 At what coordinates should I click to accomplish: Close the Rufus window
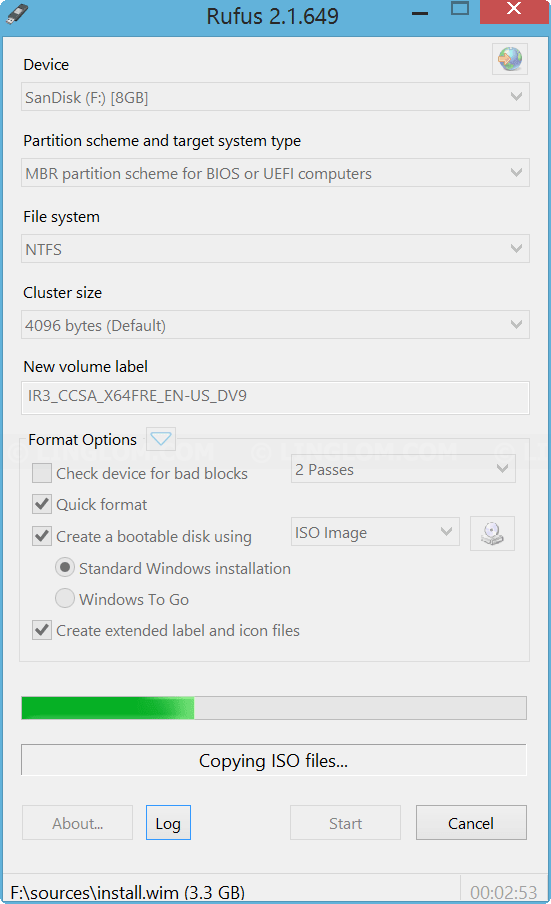(514, 9)
